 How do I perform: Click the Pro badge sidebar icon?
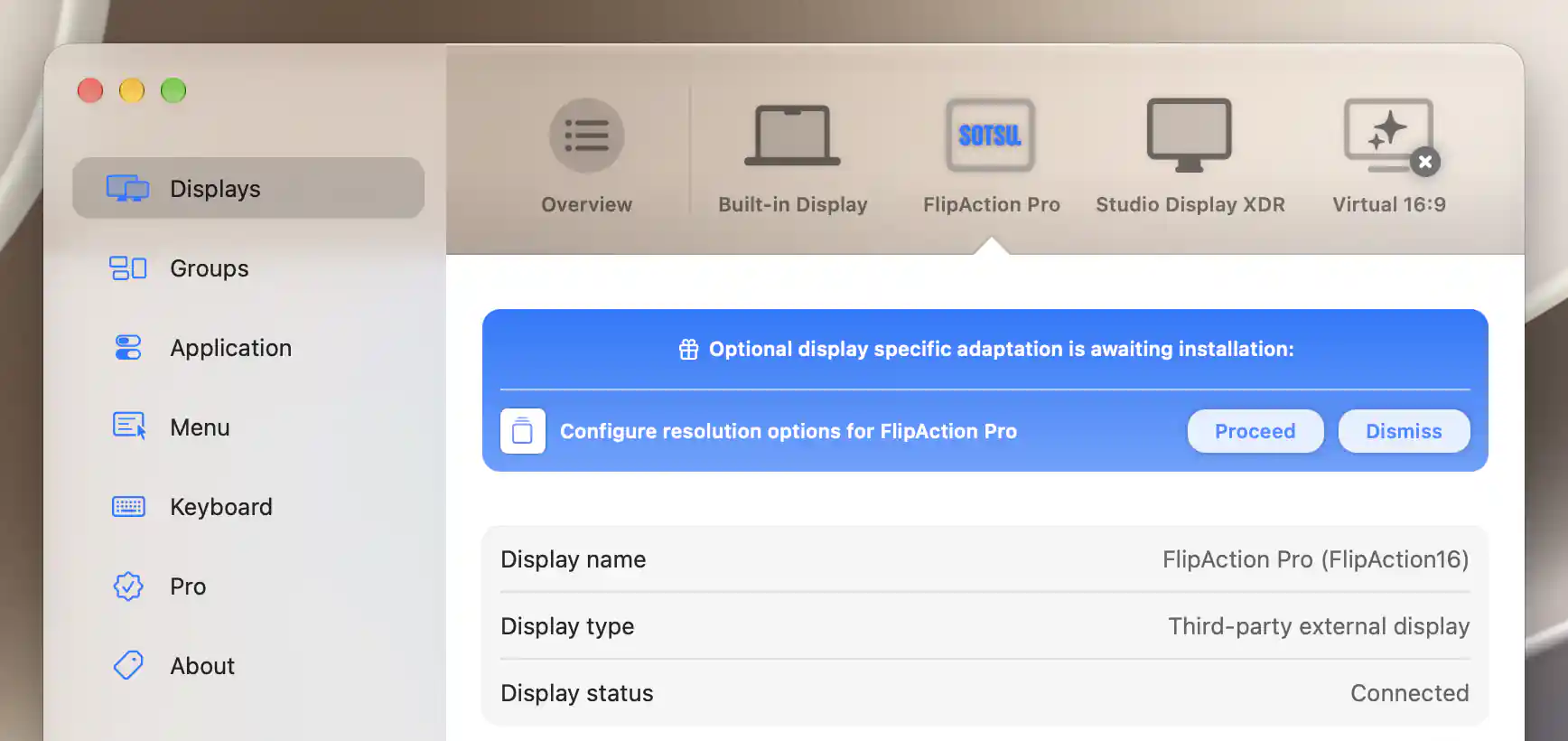(x=128, y=586)
